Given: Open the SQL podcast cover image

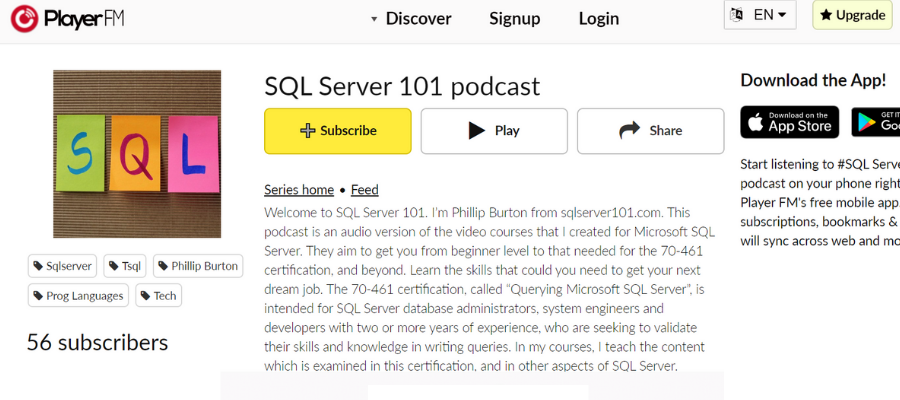Looking at the screenshot, I should (x=137, y=154).
